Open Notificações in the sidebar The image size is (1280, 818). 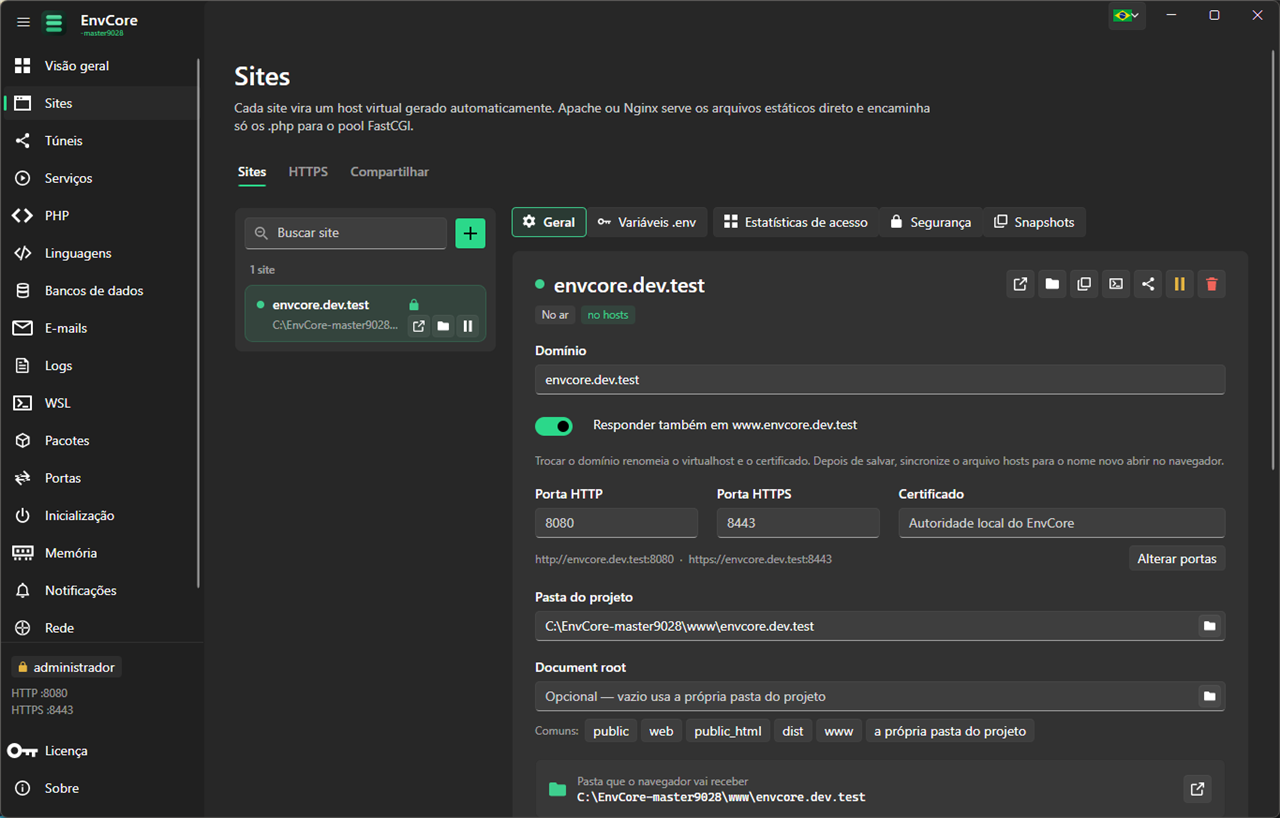pos(100,591)
